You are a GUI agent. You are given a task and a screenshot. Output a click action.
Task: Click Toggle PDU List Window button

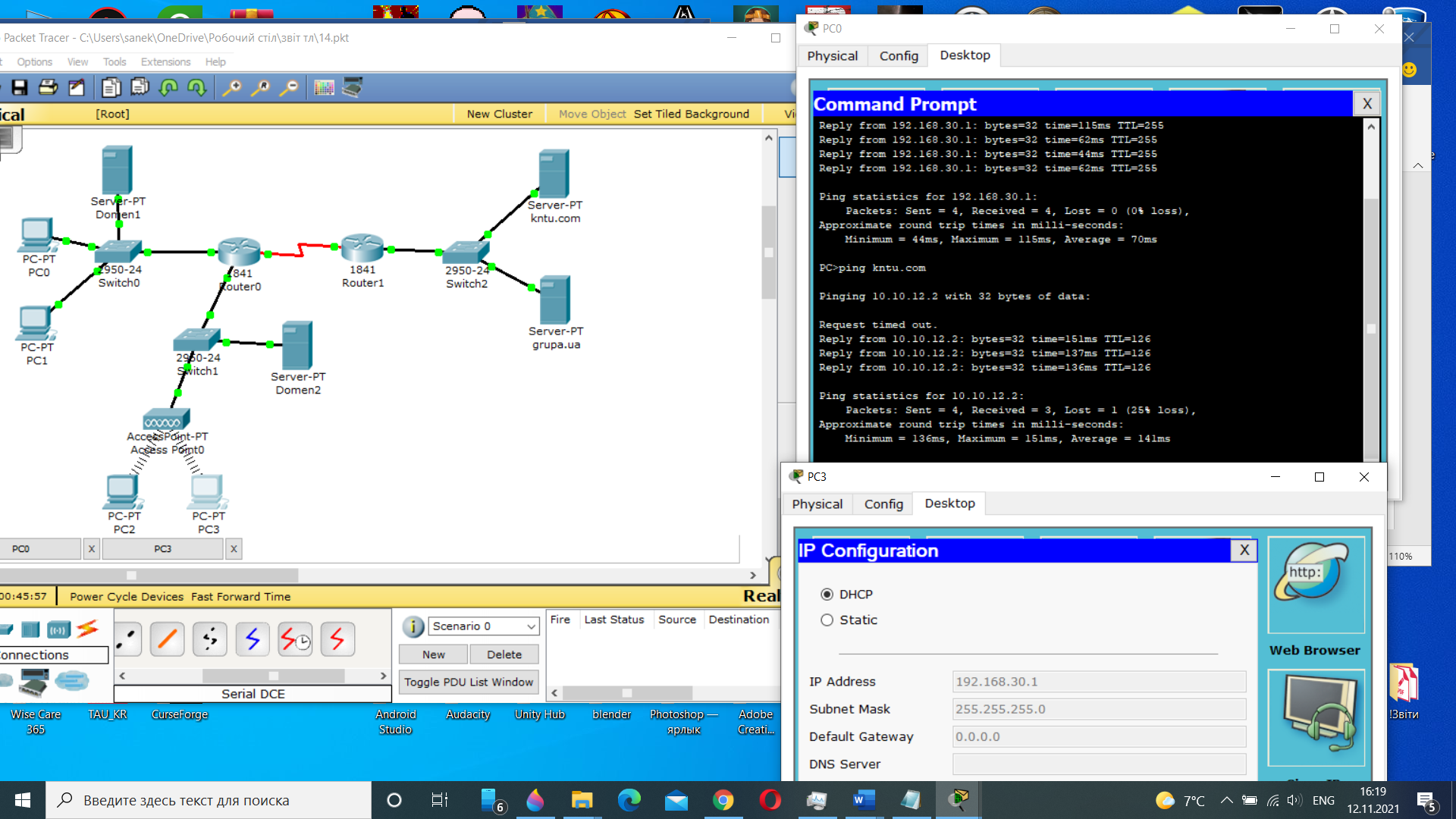tap(469, 682)
